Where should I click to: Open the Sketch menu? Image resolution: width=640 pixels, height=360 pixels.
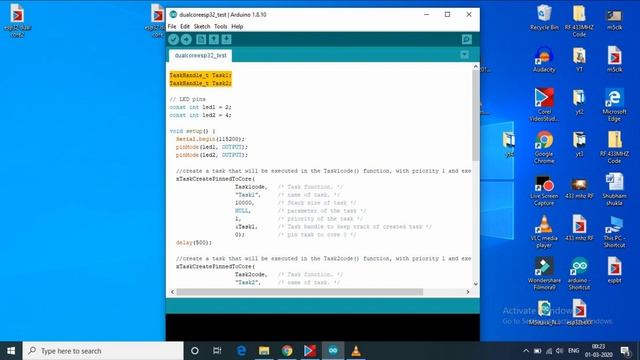[202, 27]
